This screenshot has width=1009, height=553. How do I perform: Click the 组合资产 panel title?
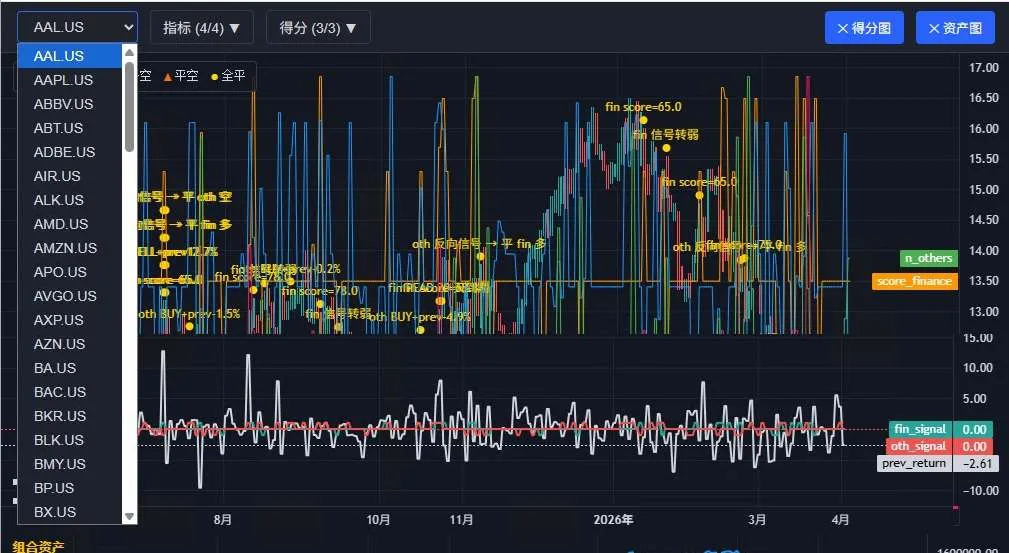(x=38, y=547)
